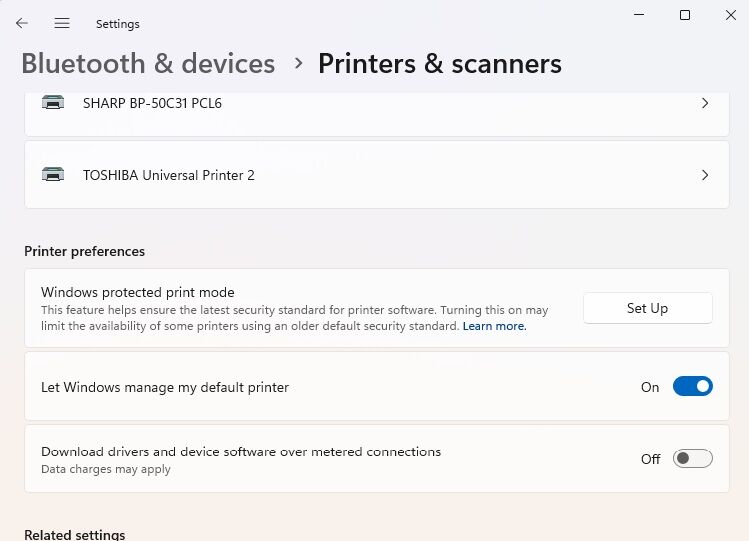
Task: Select Printers & scanners breadcrumb title
Action: point(439,64)
